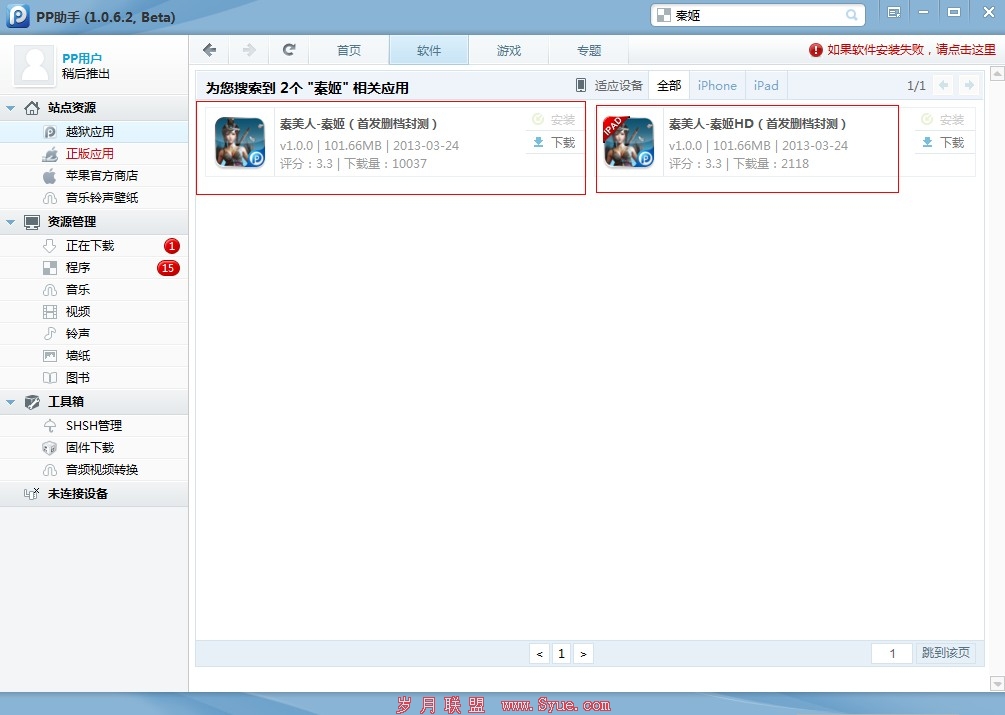Filter results by iPad
This screenshot has width=1005, height=715.
coord(766,85)
